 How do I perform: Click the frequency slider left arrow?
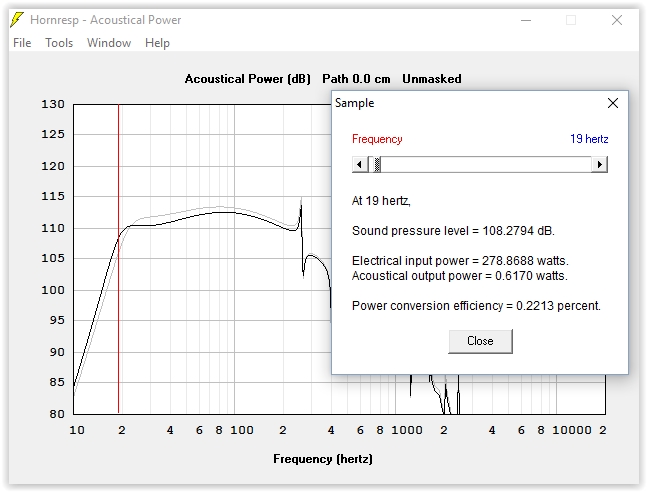[x=359, y=164]
